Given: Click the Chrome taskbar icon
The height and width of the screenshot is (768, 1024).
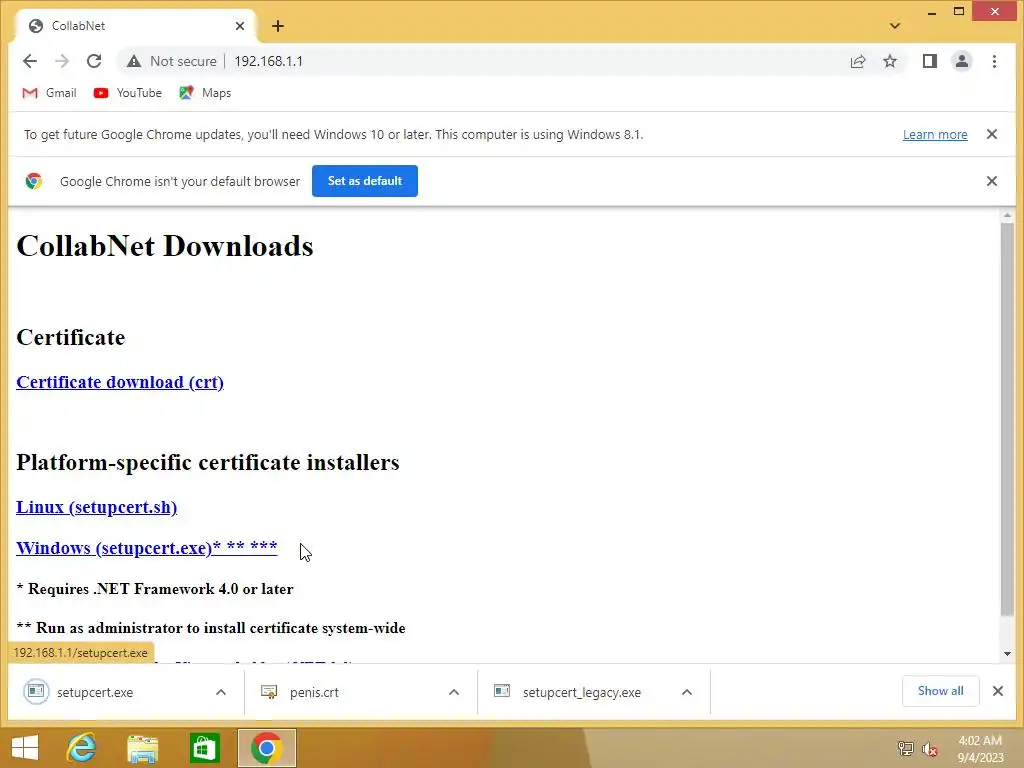Looking at the screenshot, I should pos(266,748).
